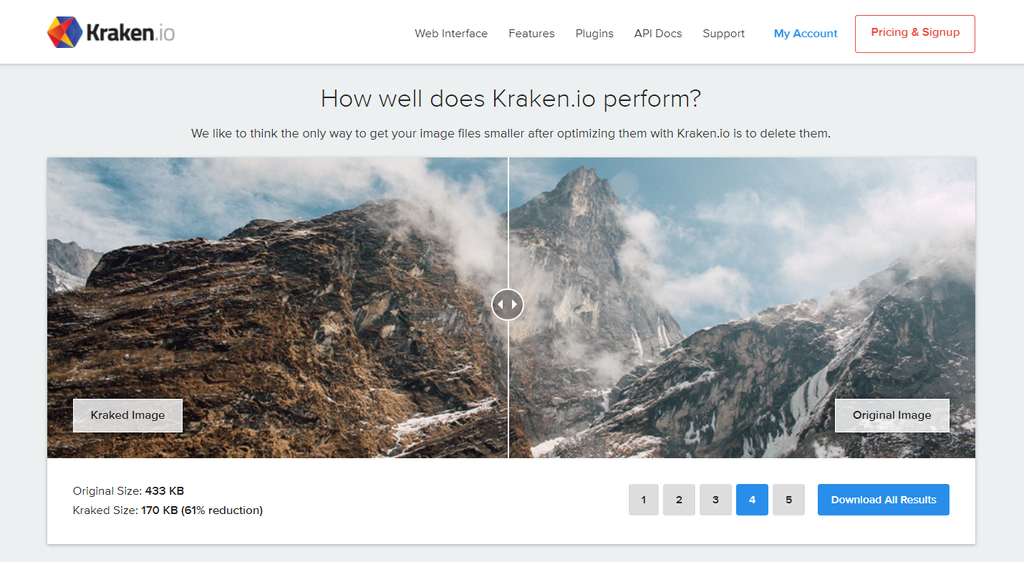
Task: Open the Plugins navigation link
Action: tap(594, 33)
